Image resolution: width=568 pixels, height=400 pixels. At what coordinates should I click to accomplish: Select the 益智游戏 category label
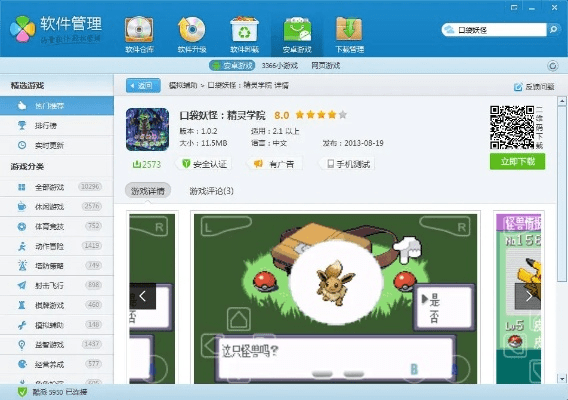49,345
